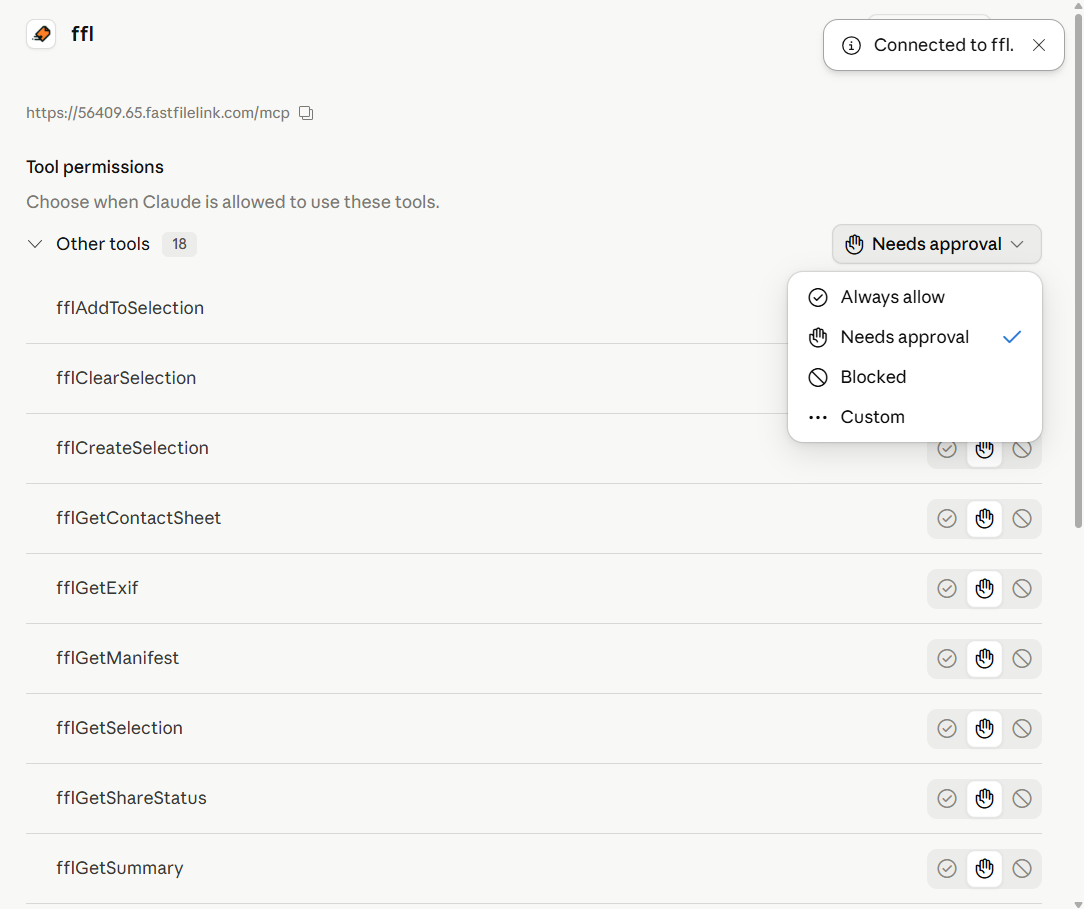
Task: Open the Needs approval dropdown
Action: (937, 244)
